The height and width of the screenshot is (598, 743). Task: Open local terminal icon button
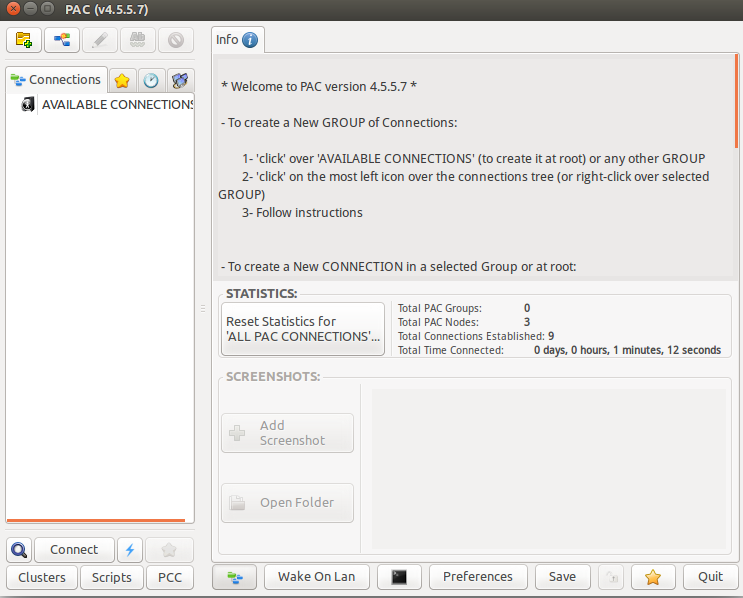399,577
